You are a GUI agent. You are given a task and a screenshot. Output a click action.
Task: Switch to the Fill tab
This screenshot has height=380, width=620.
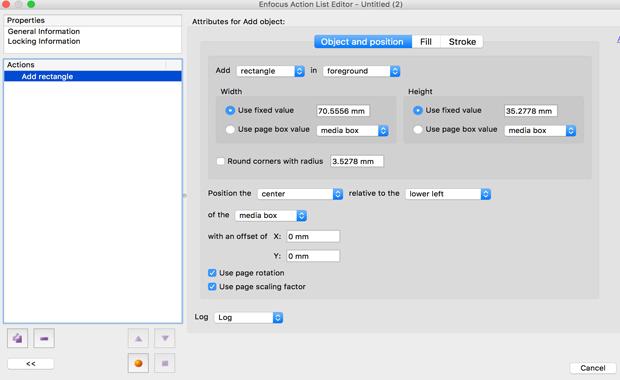pyautogui.click(x=426, y=42)
